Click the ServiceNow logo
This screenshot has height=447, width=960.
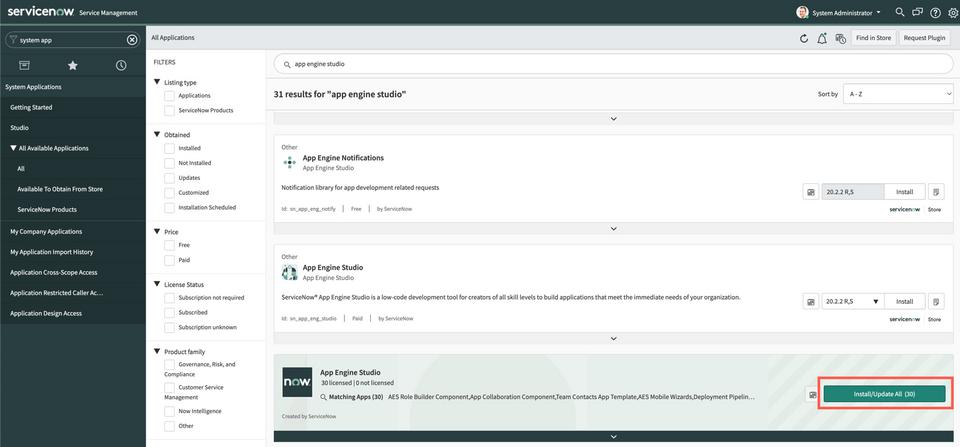(x=40, y=12)
